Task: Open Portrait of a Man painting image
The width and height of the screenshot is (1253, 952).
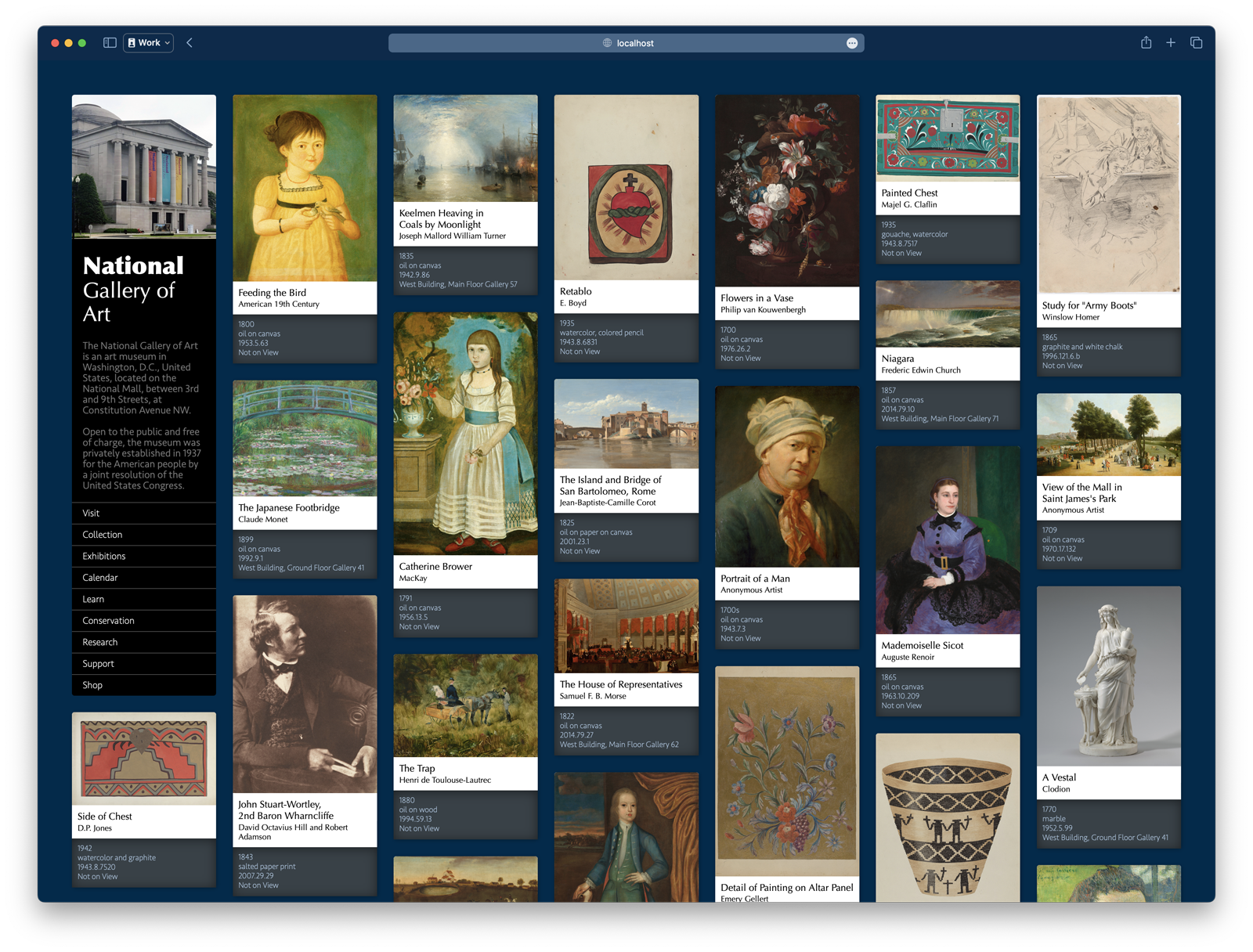Action: click(787, 476)
